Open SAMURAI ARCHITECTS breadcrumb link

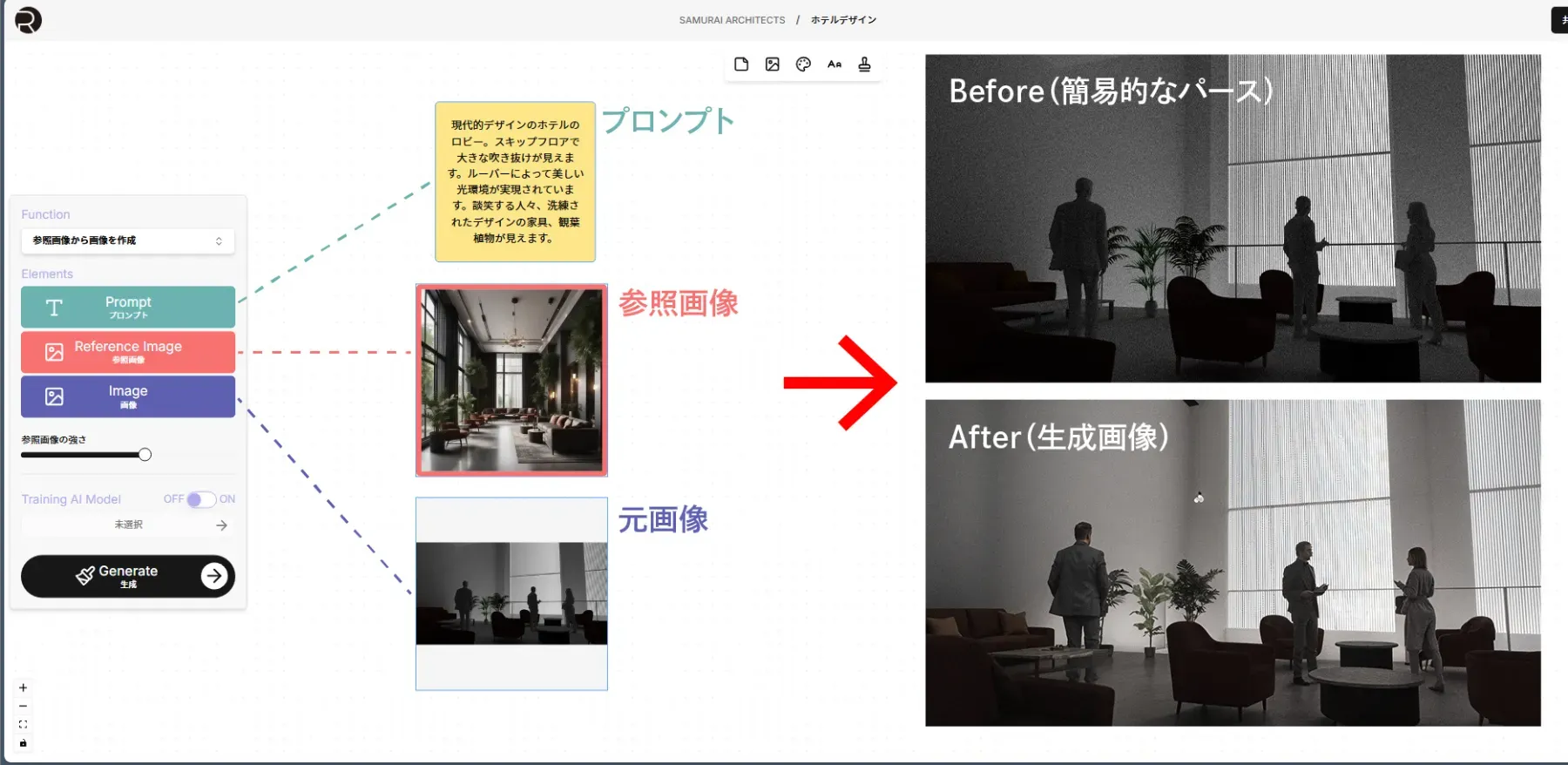(732, 20)
